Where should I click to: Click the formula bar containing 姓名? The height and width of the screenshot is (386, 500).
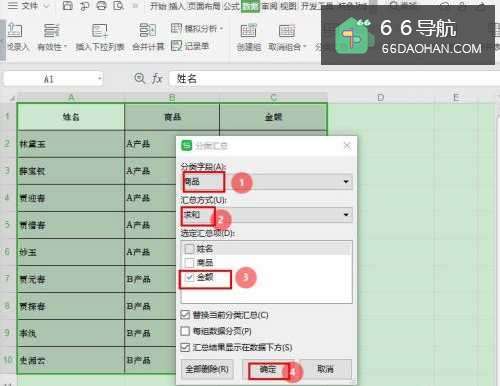[x=333, y=79]
